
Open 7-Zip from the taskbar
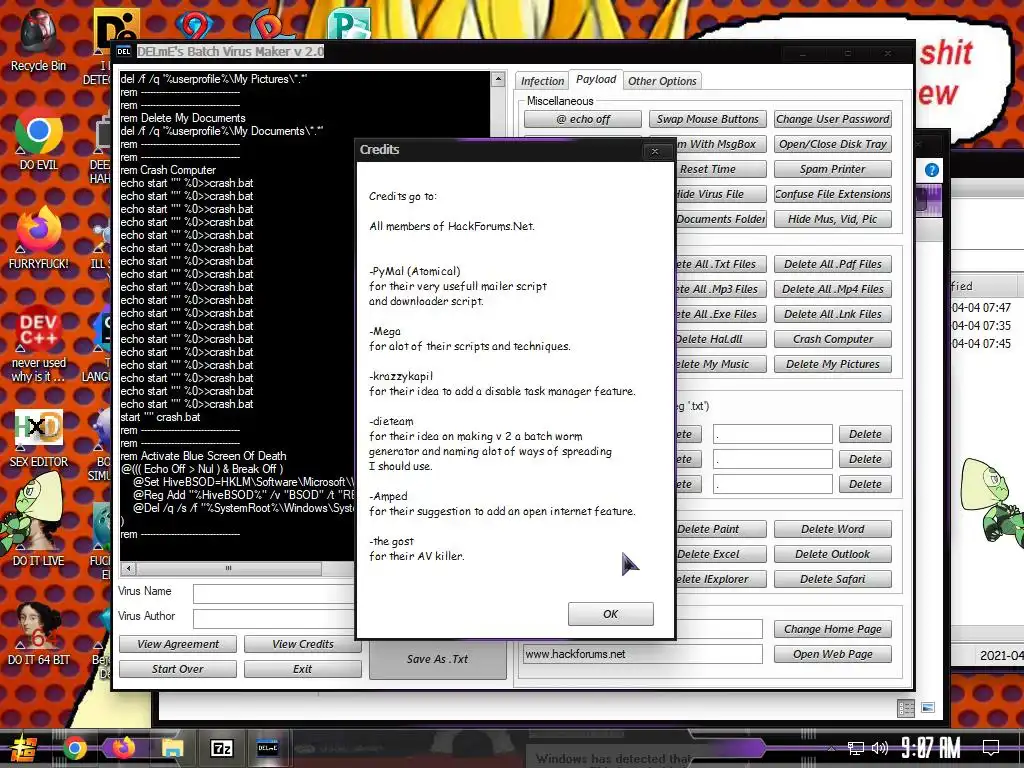221,748
